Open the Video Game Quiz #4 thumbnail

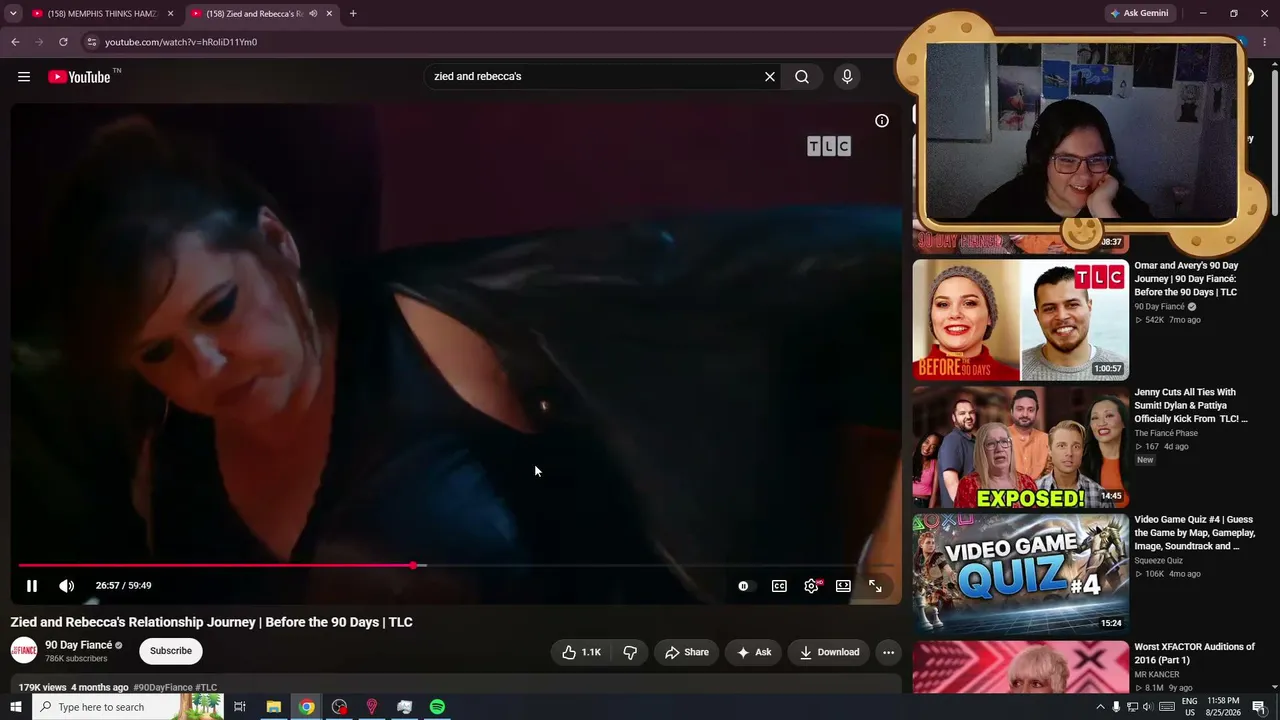(1021, 574)
